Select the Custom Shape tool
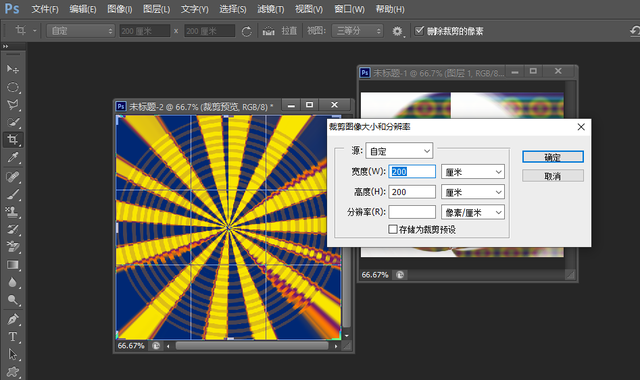Viewport: 640px width, 380px height. pos(13,372)
